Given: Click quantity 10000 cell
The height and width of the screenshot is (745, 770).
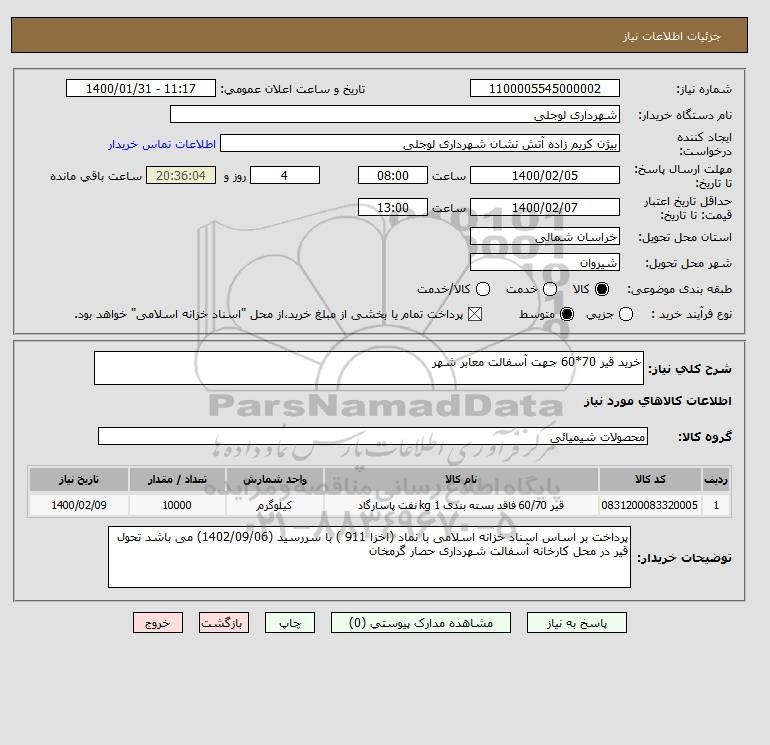Looking at the screenshot, I should click(177, 505).
